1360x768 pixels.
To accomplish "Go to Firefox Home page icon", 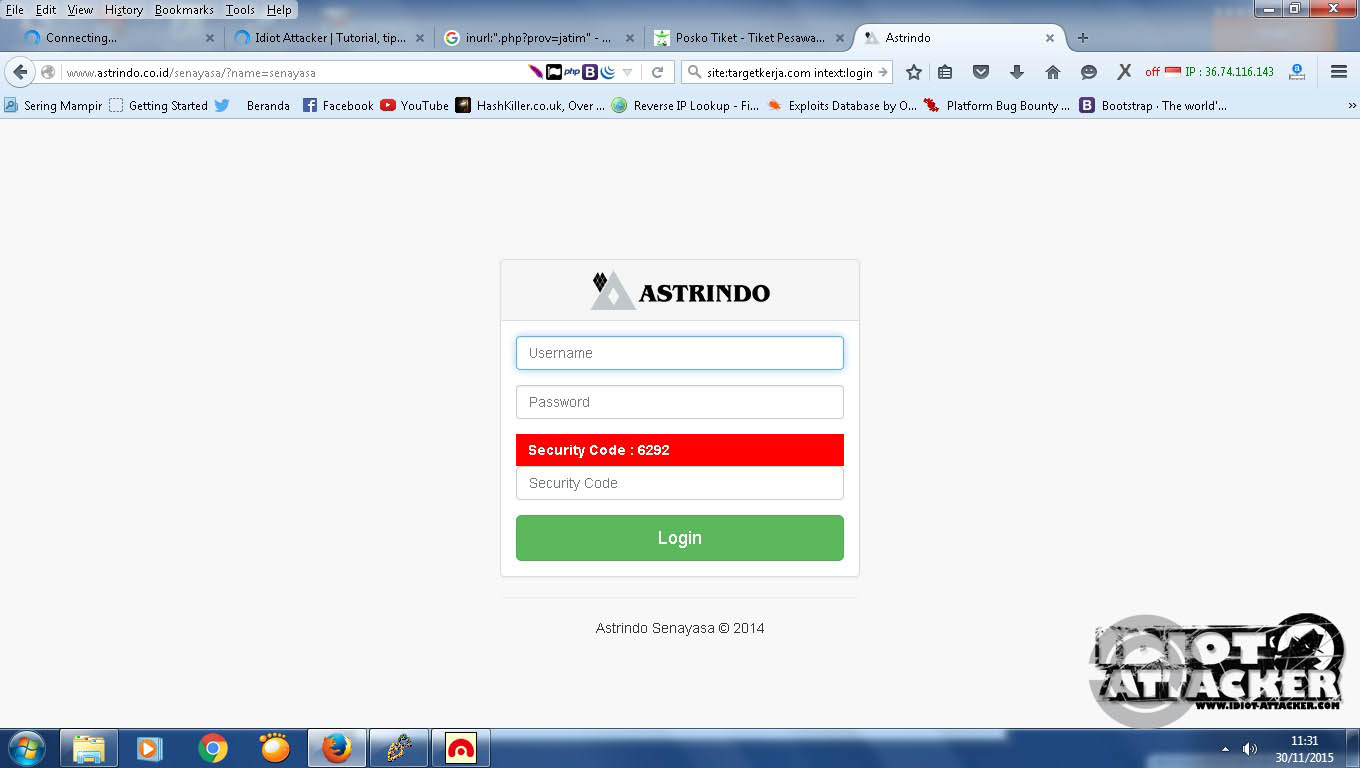I will (x=1053, y=72).
